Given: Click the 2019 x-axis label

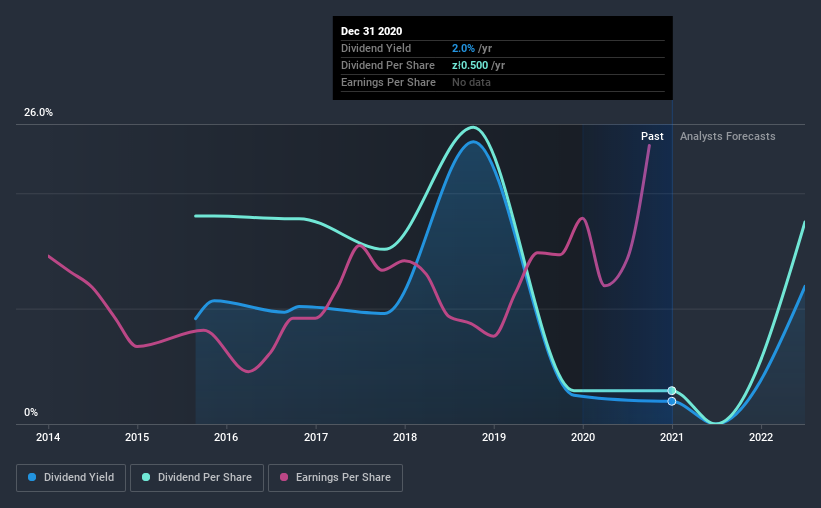Looking at the screenshot, I should [x=494, y=437].
